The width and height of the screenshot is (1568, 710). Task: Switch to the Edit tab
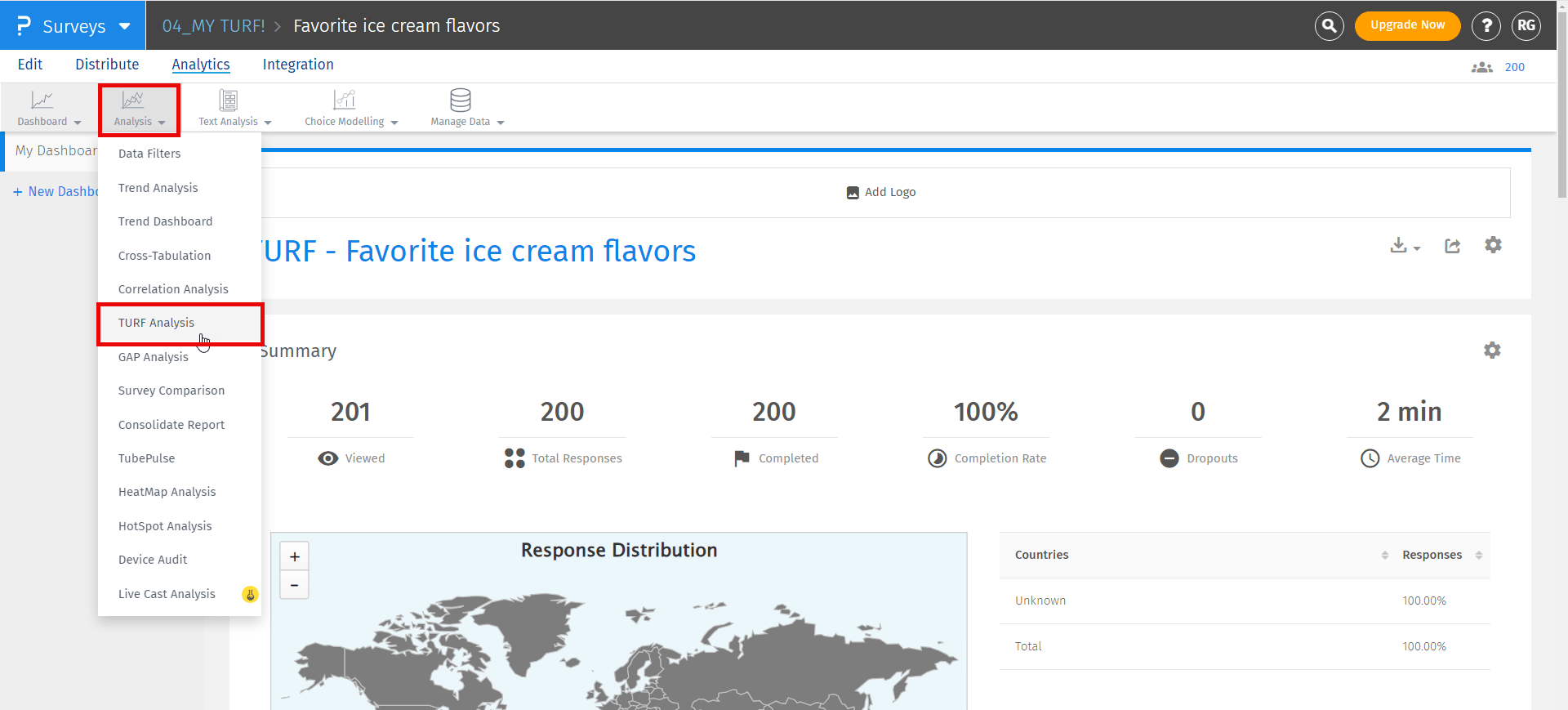[30, 65]
